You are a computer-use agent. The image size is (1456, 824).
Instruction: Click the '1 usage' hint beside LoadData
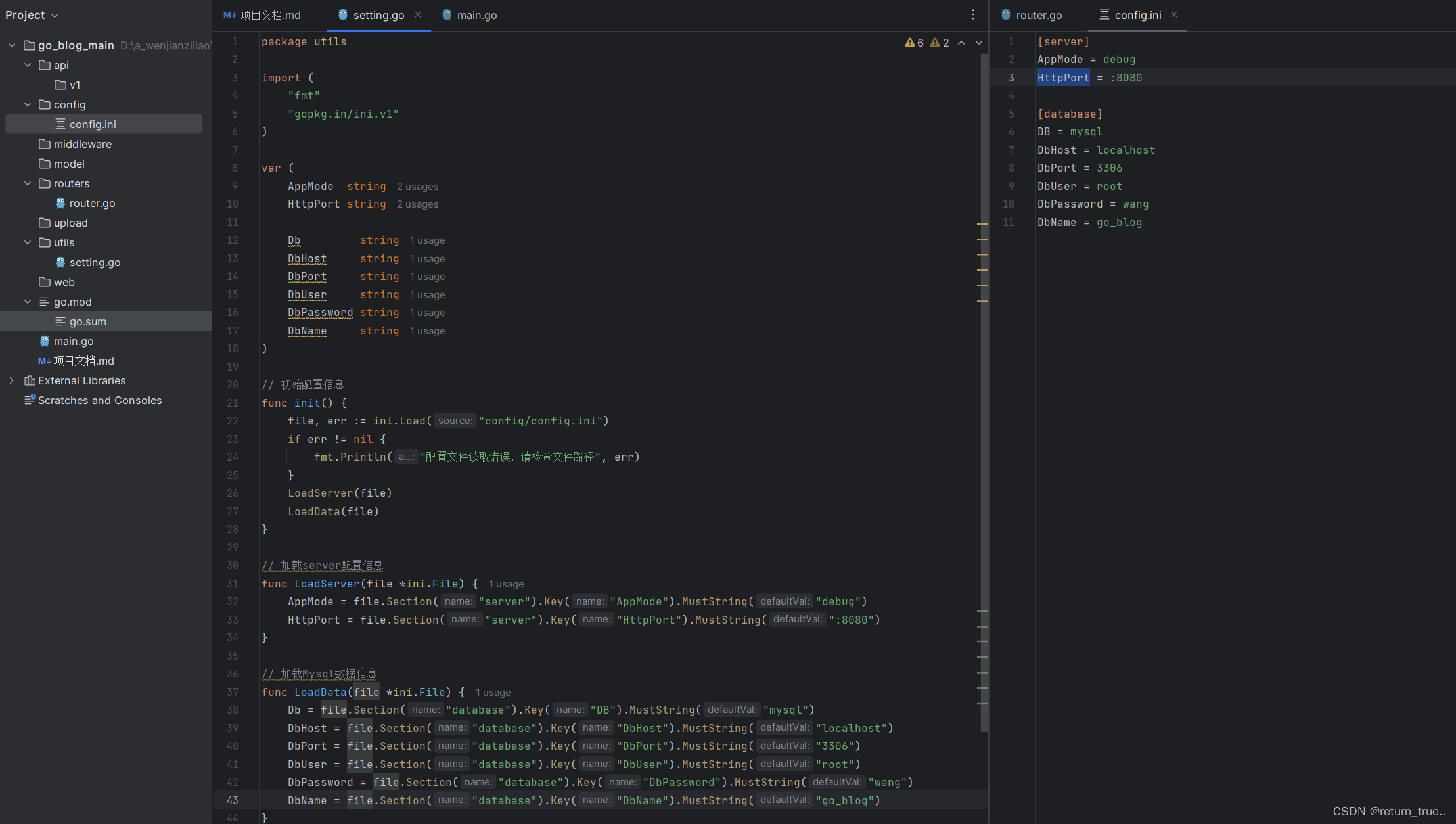point(493,693)
